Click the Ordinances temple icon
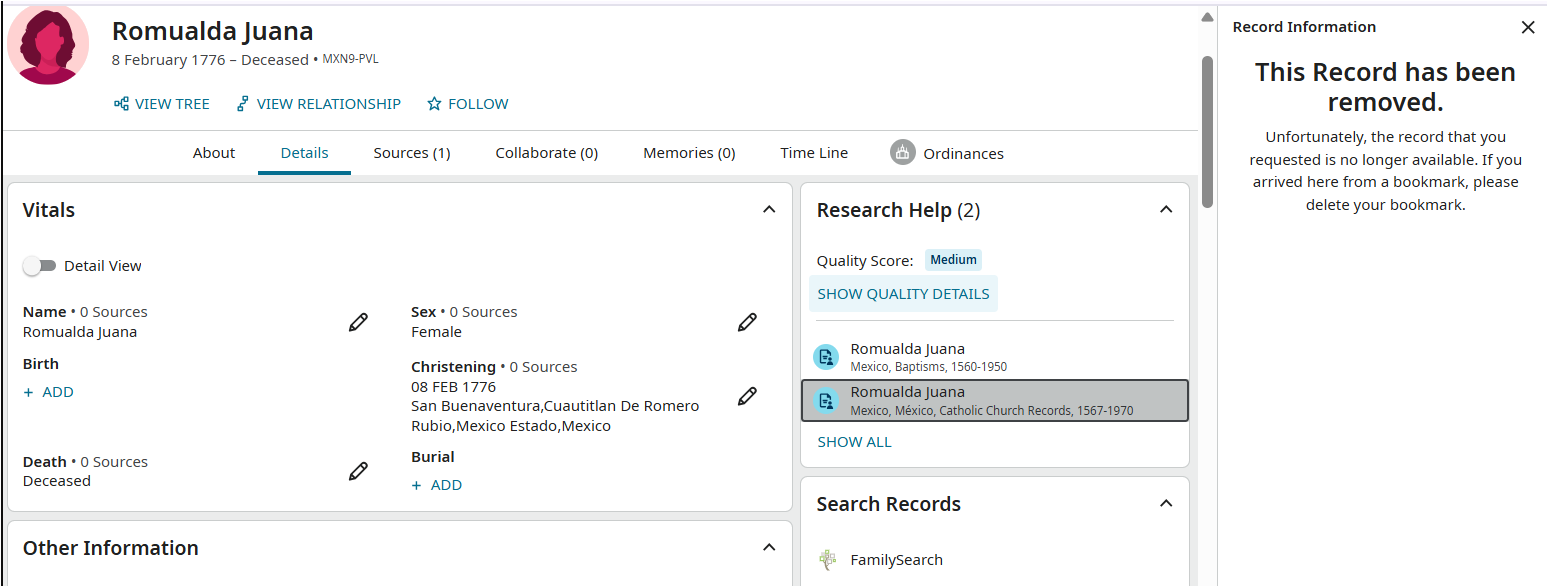The width and height of the screenshot is (1548, 587). [x=903, y=153]
